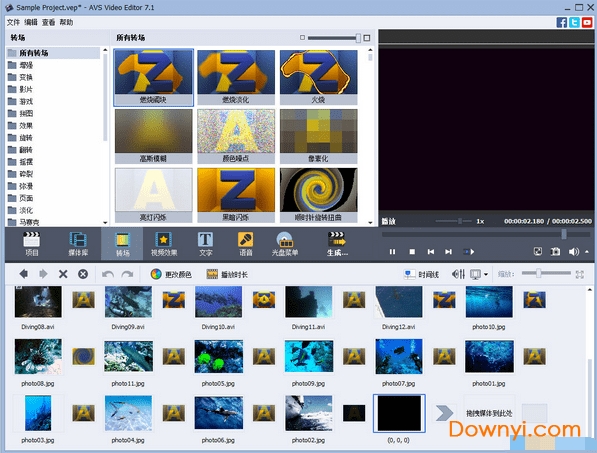Image resolution: width=597 pixels, height=453 pixels.
Task: Select the 游戏 transition folder
Action: tap(26, 102)
